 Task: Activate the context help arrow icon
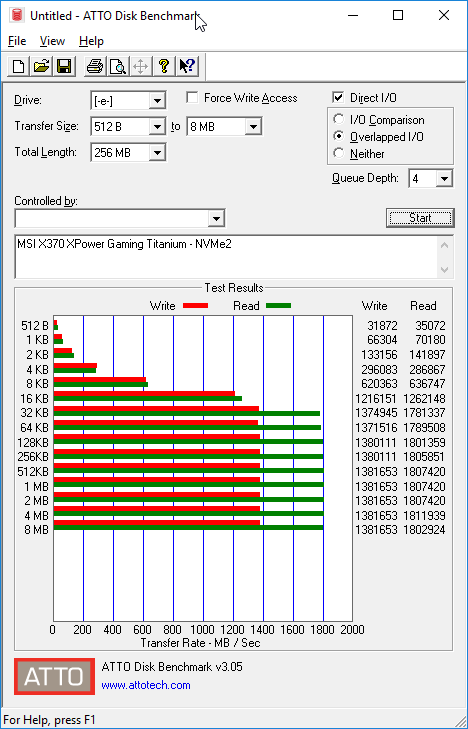click(x=187, y=66)
